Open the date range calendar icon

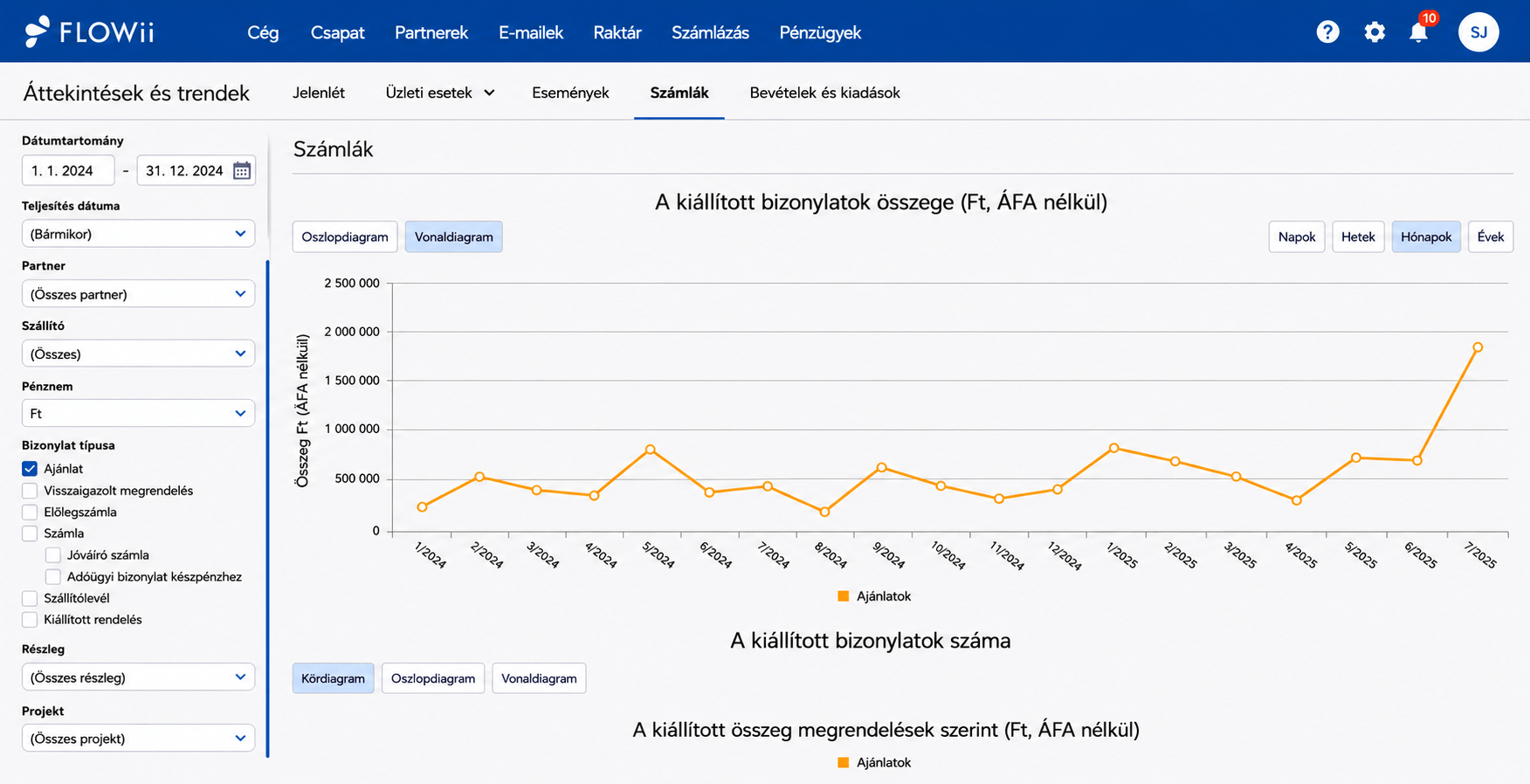click(x=242, y=170)
